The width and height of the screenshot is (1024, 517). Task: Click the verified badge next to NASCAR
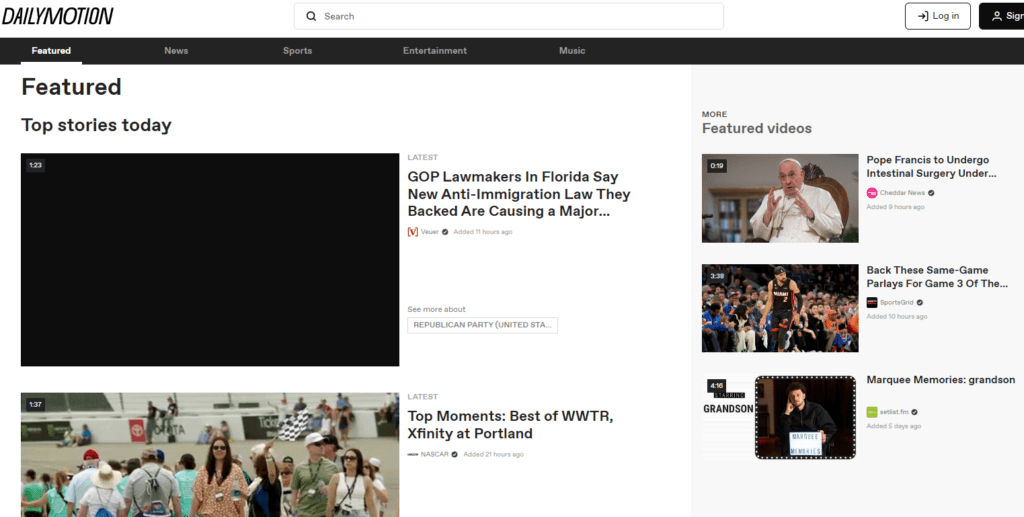(x=455, y=454)
